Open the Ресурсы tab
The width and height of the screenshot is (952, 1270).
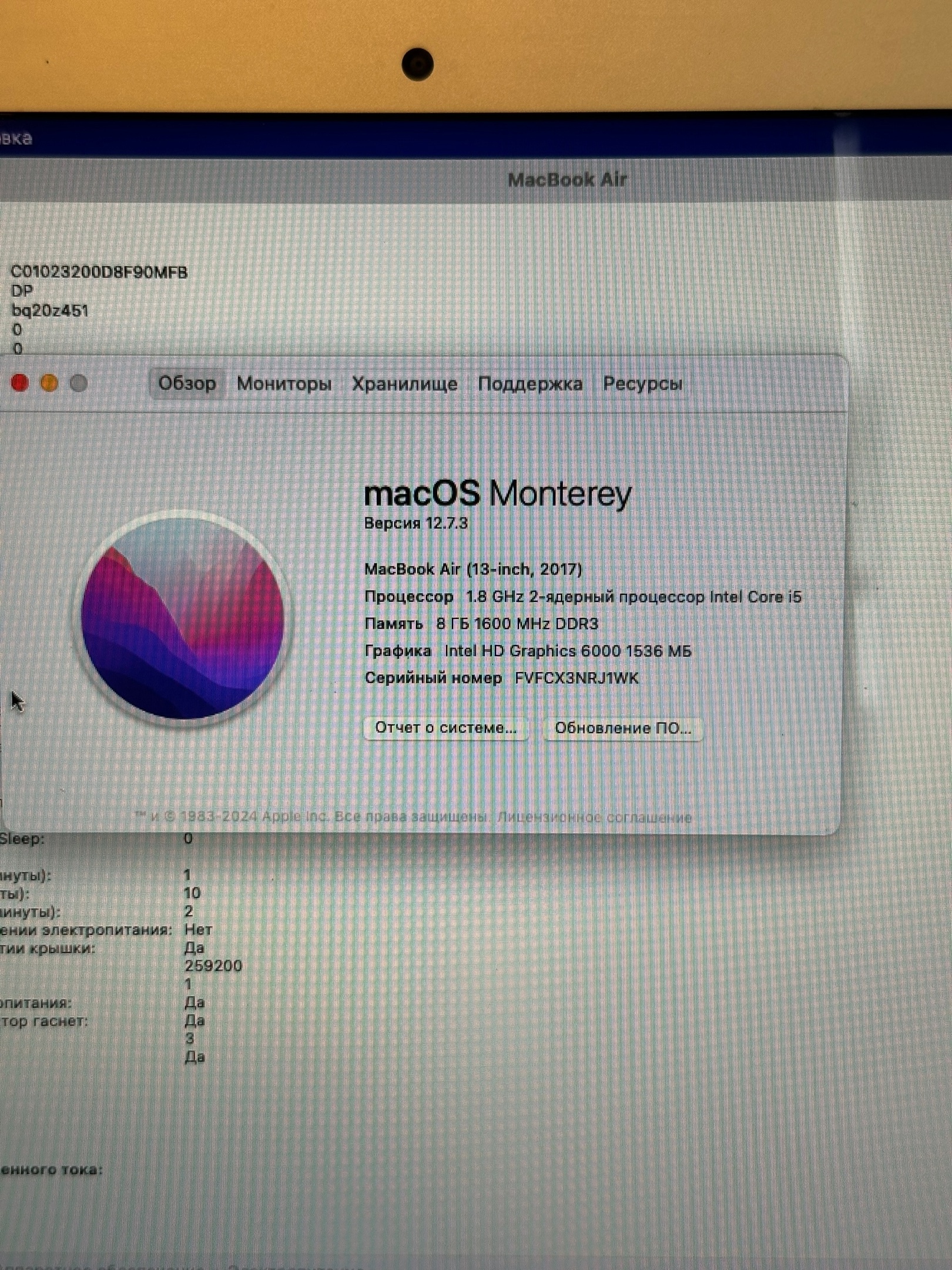[643, 384]
